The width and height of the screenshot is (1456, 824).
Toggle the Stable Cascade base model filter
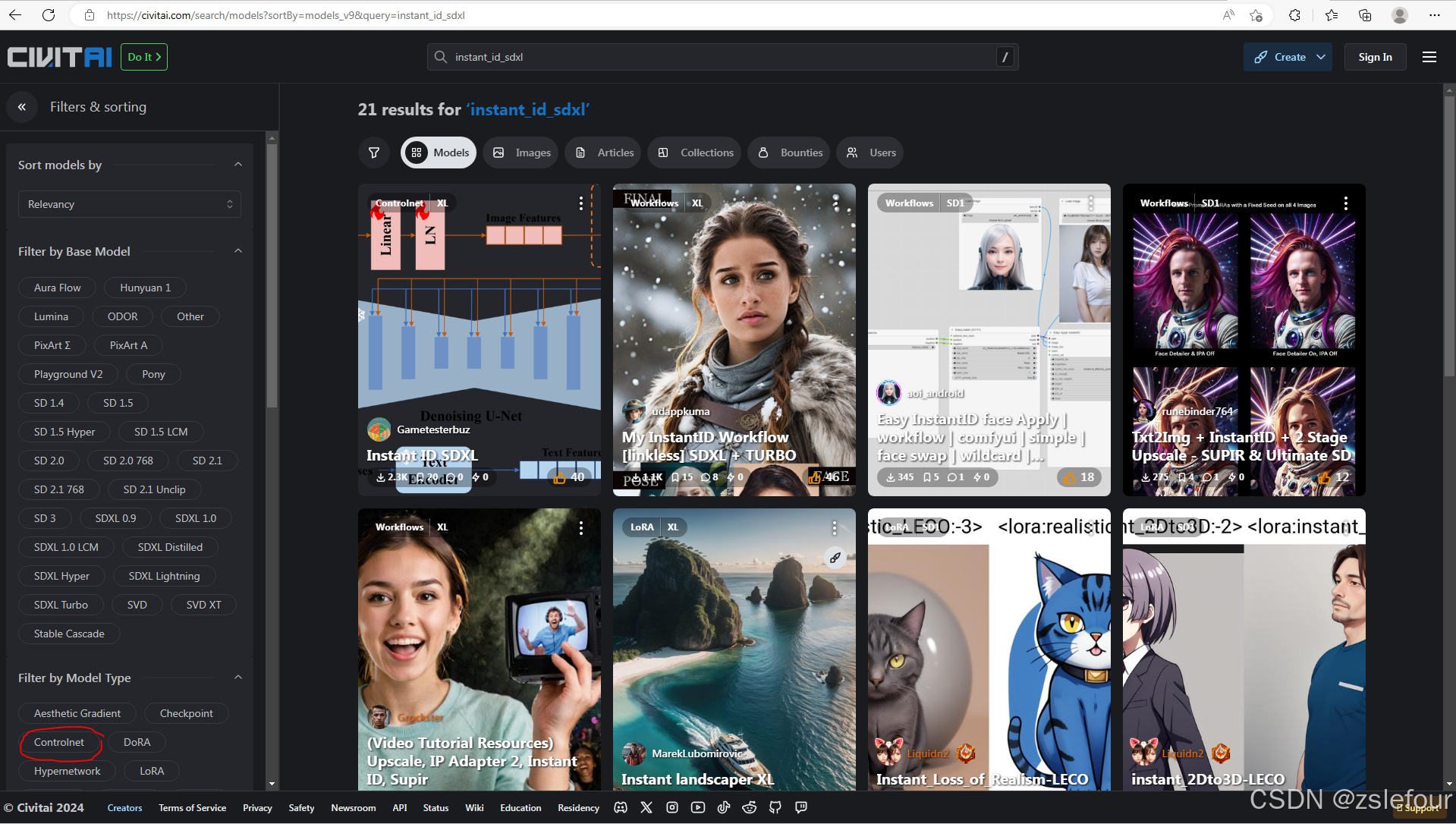[69, 634]
